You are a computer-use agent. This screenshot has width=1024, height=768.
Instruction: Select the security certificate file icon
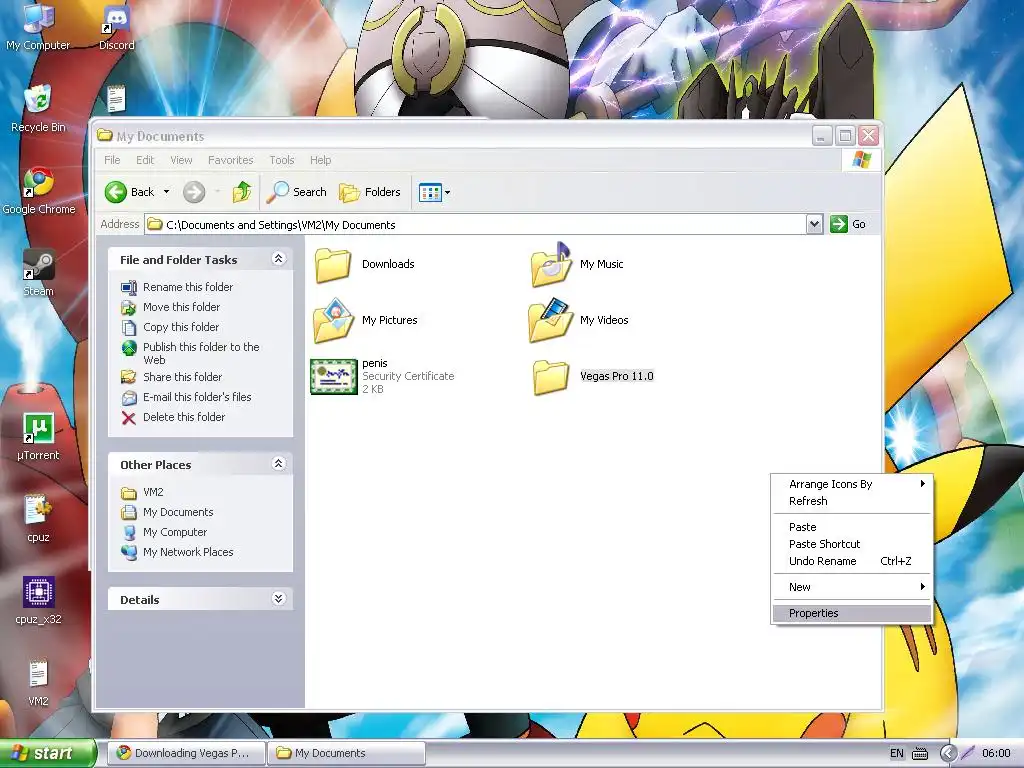click(334, 377)
